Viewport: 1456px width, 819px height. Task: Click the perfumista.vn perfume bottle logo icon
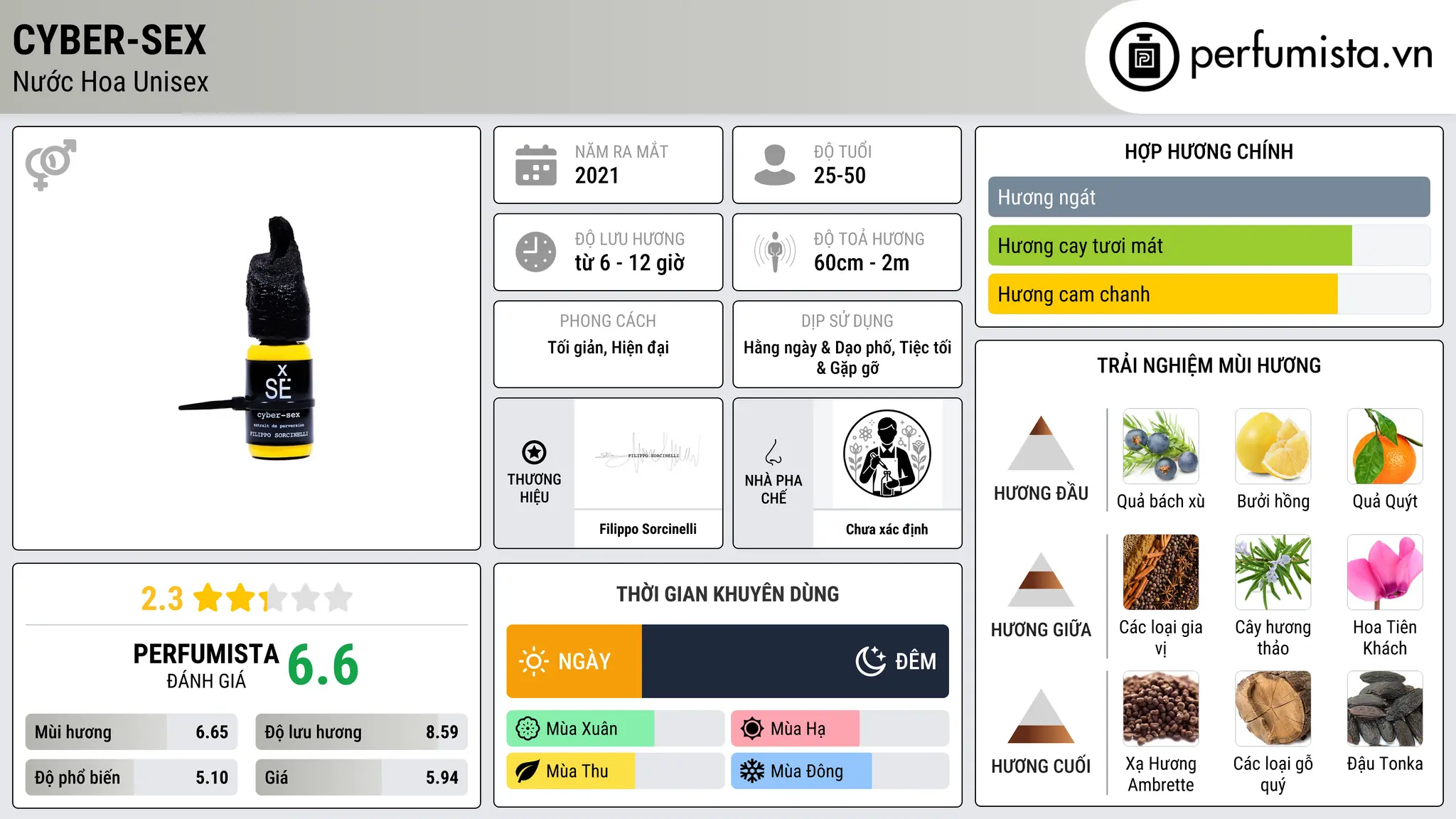1144,57
